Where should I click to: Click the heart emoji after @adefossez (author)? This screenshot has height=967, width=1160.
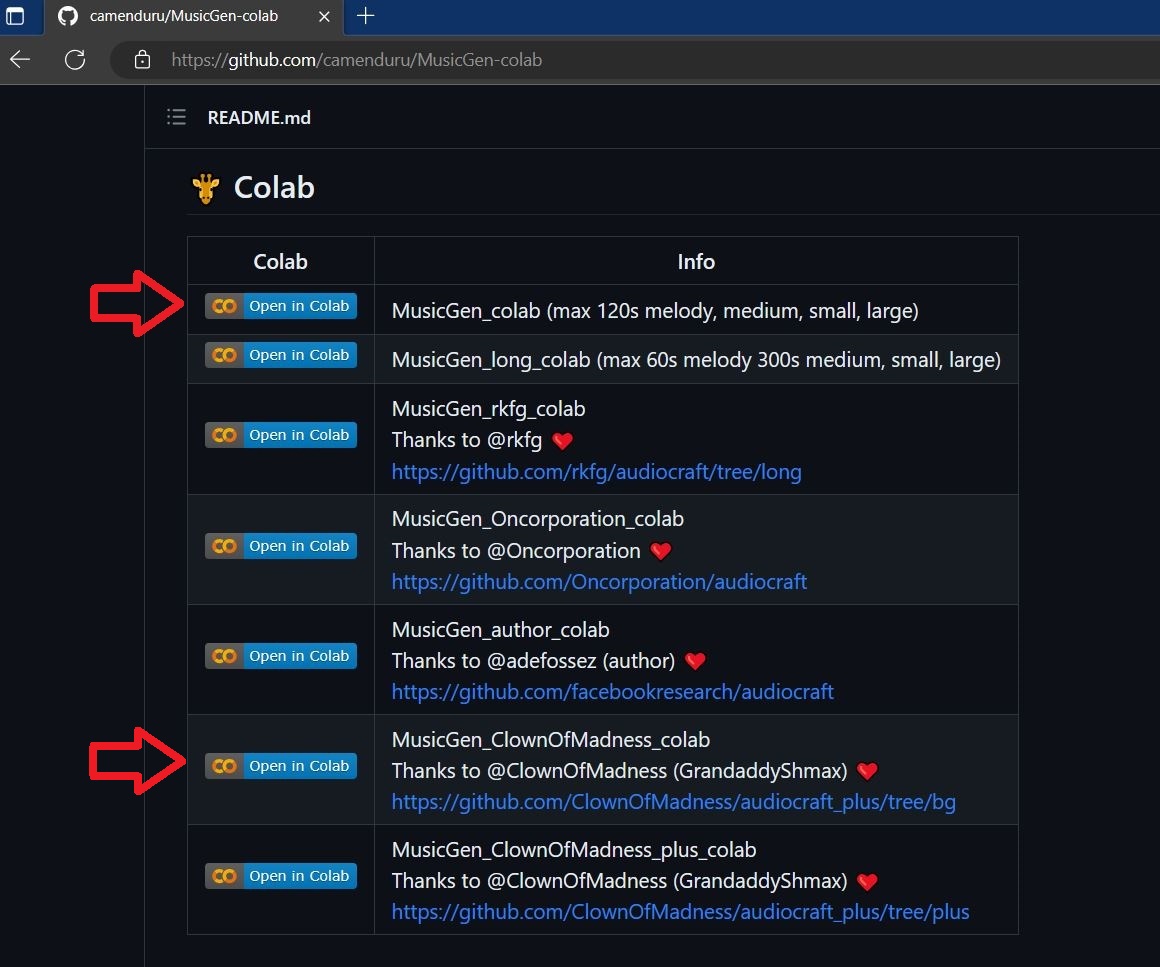tap(695, 661)
